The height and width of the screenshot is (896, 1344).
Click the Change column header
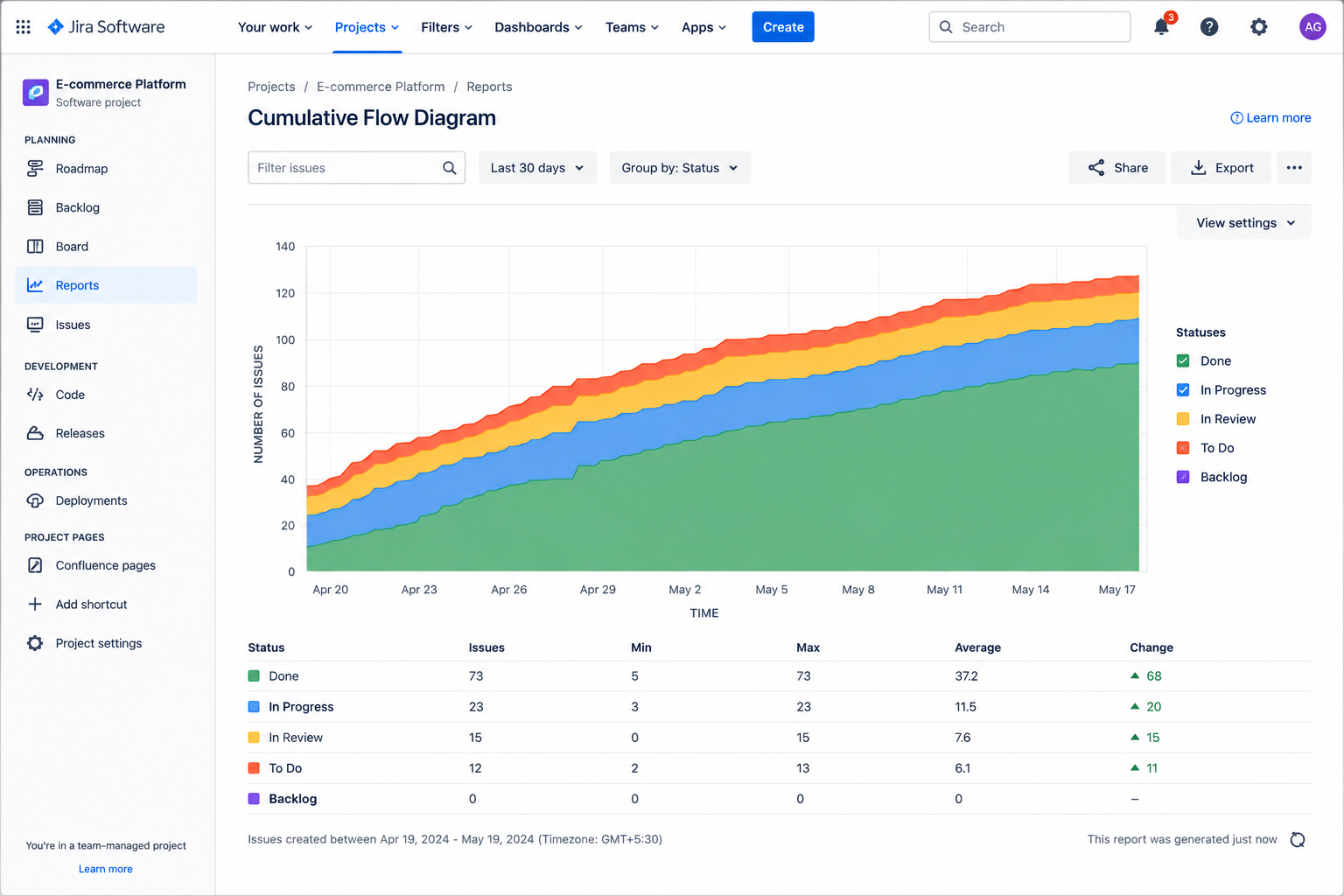pyautogui.click(x=1151, y=647)
